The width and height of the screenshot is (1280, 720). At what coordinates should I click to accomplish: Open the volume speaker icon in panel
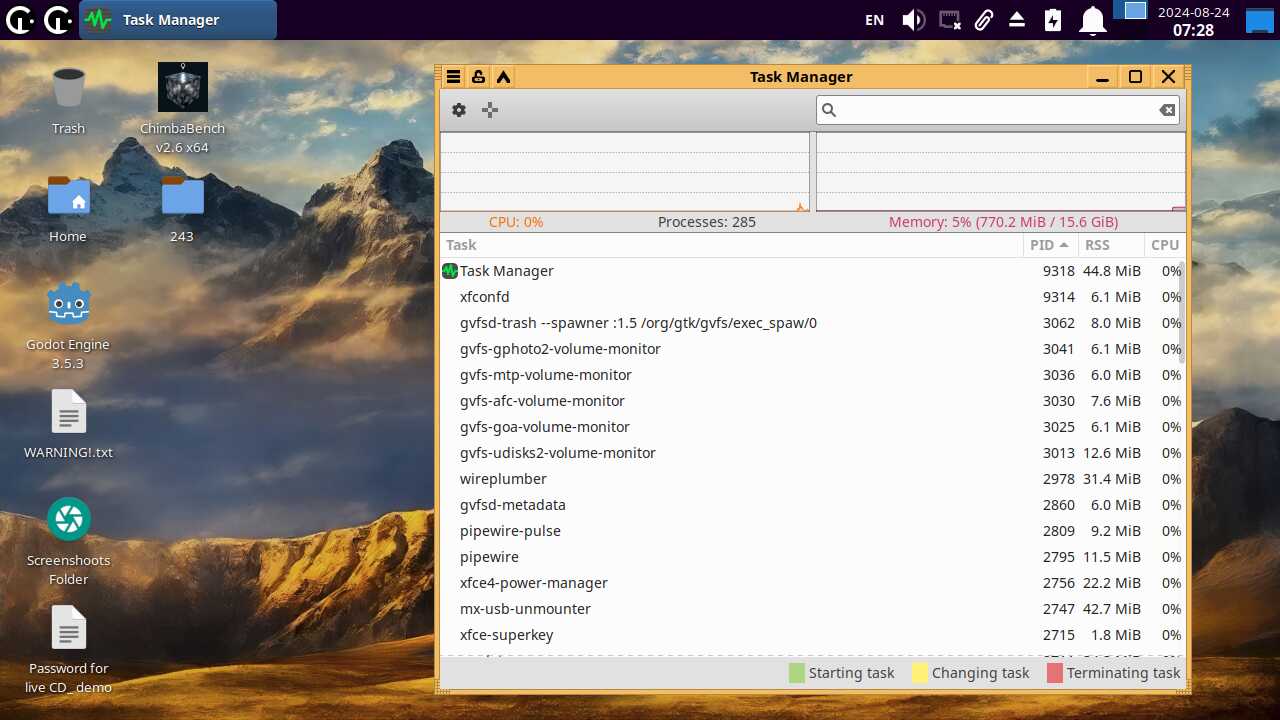click(913, 20)
